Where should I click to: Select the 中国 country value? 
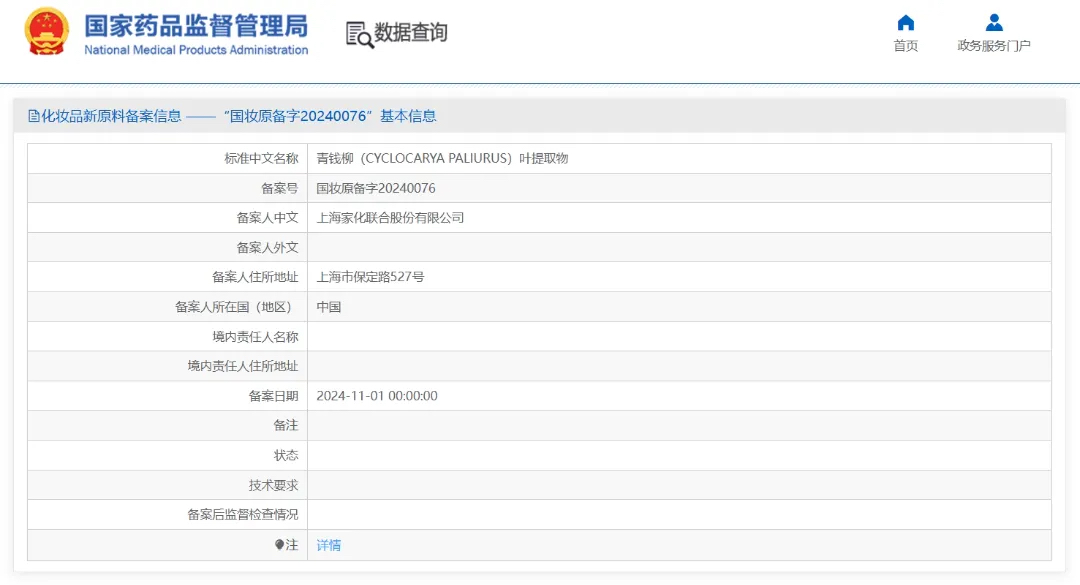pyautogui.click(x=329, y=307)
